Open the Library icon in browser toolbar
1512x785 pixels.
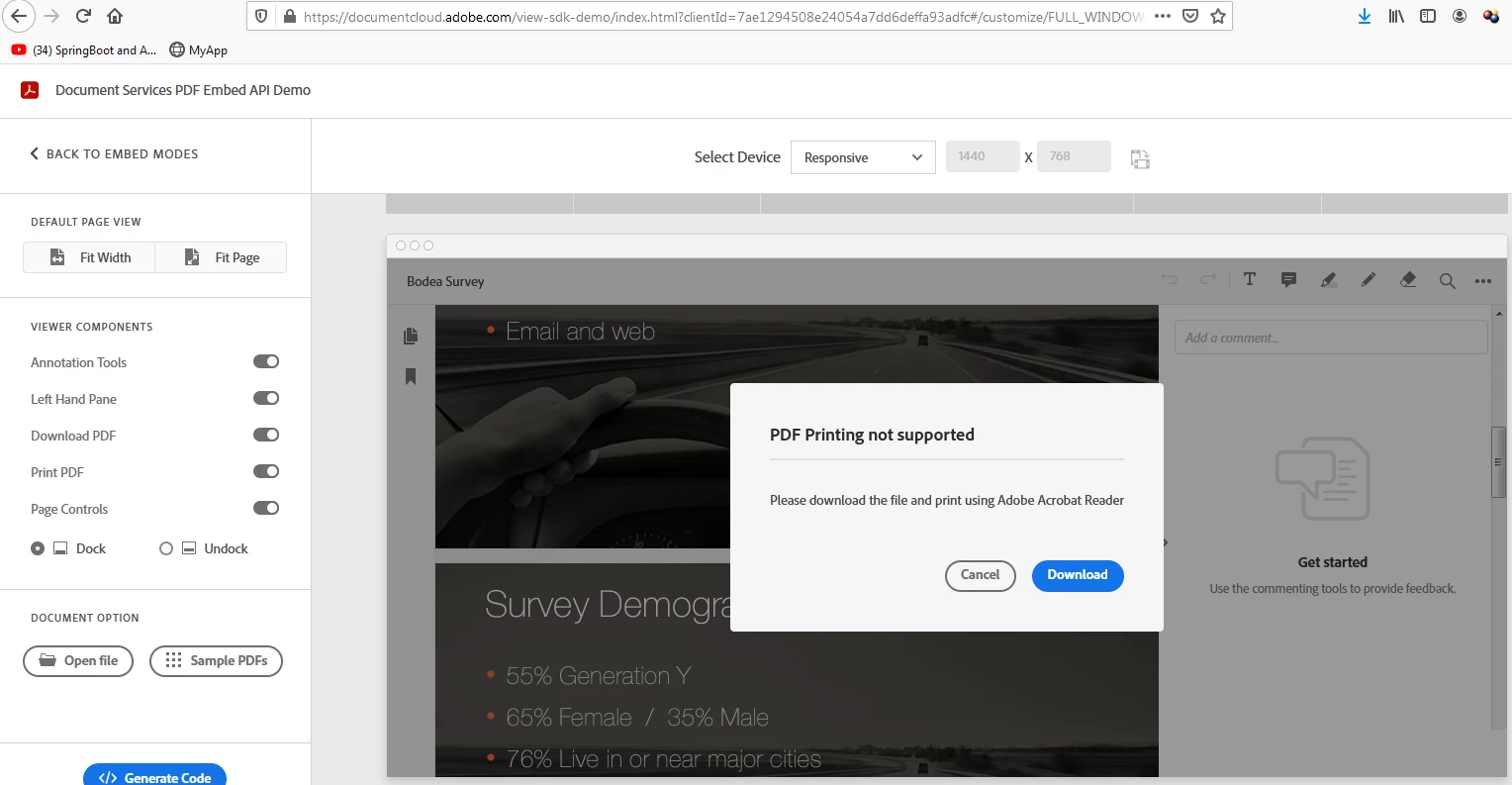pyautogui.click(x=1396, y=16)
